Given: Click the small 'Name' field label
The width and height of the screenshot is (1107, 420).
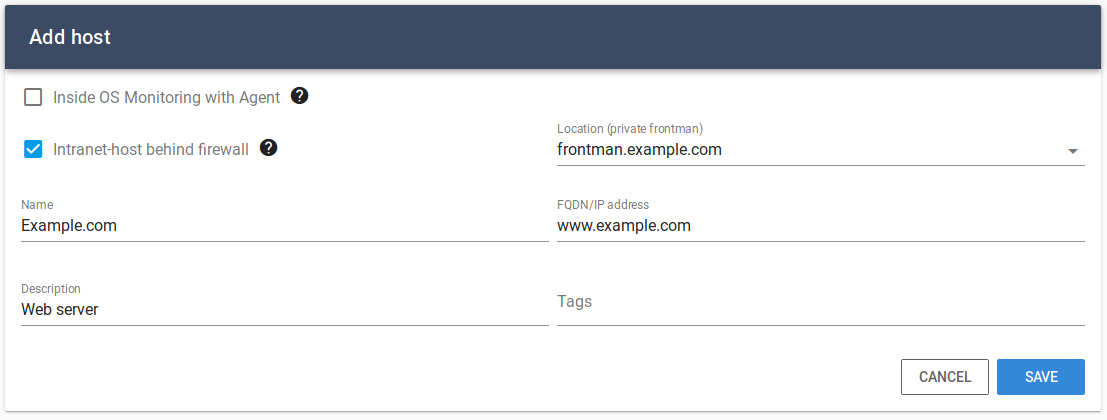Looking at the screenshot, I should [37, 205].
